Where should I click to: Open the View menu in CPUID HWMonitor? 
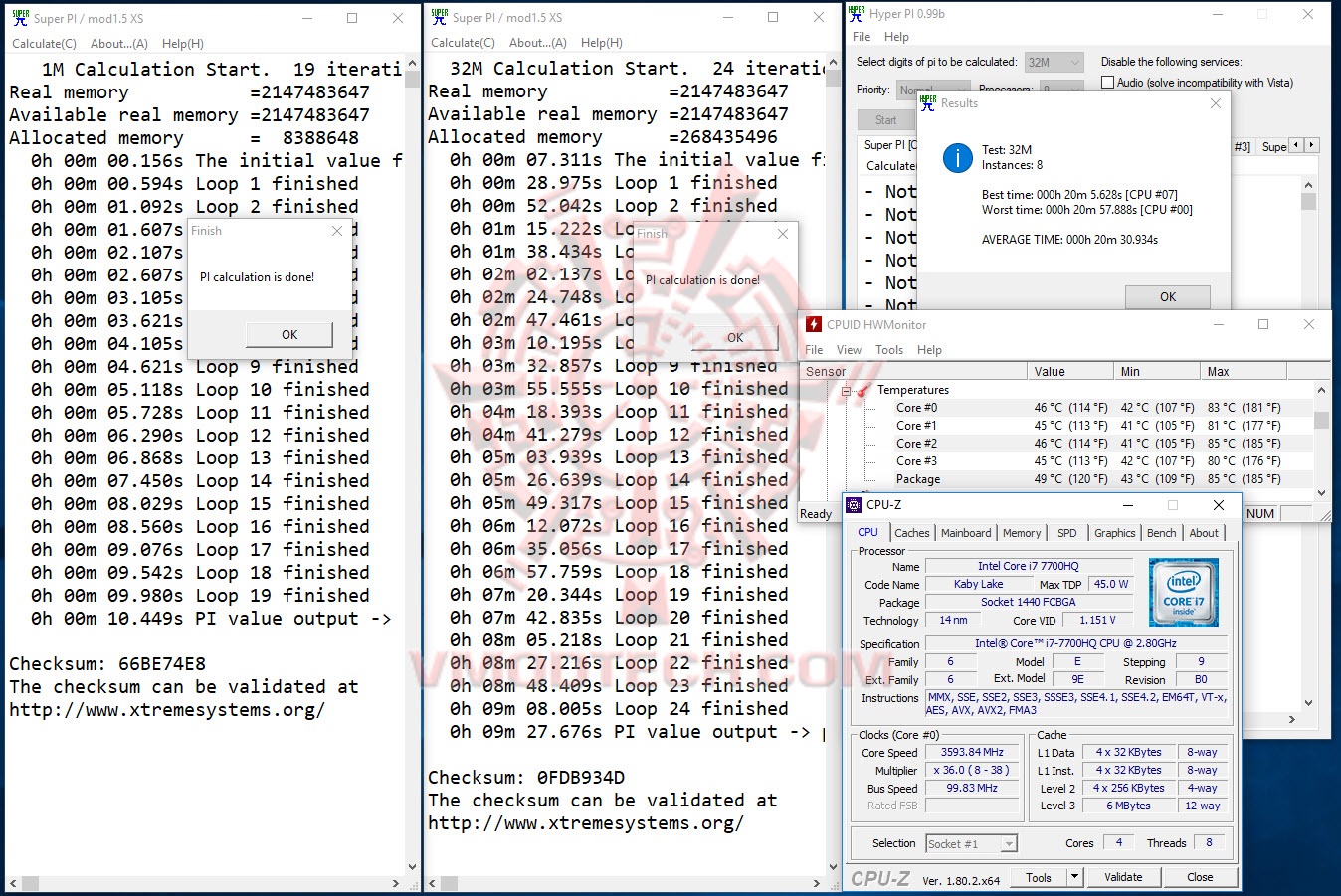coord(849,350)
